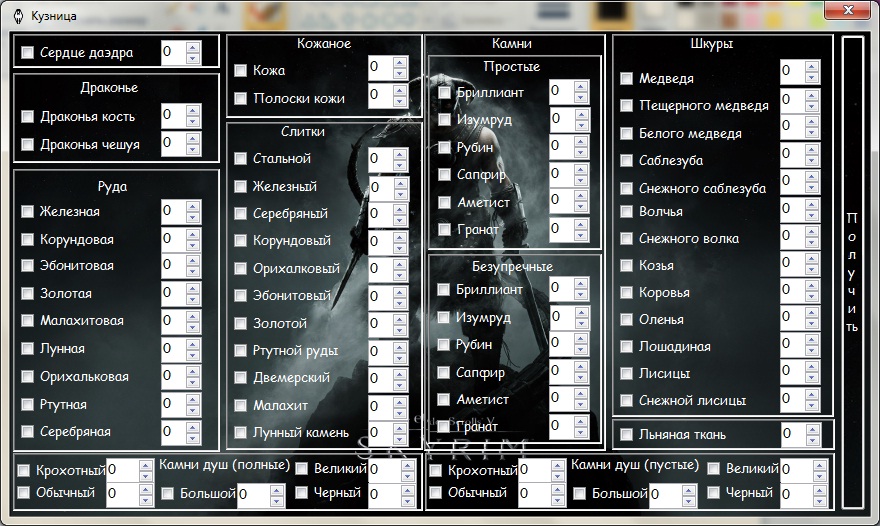Screen dimensions: 880x526
Task: Decrease the Орихалковая ore count
Action: [193, 382]
